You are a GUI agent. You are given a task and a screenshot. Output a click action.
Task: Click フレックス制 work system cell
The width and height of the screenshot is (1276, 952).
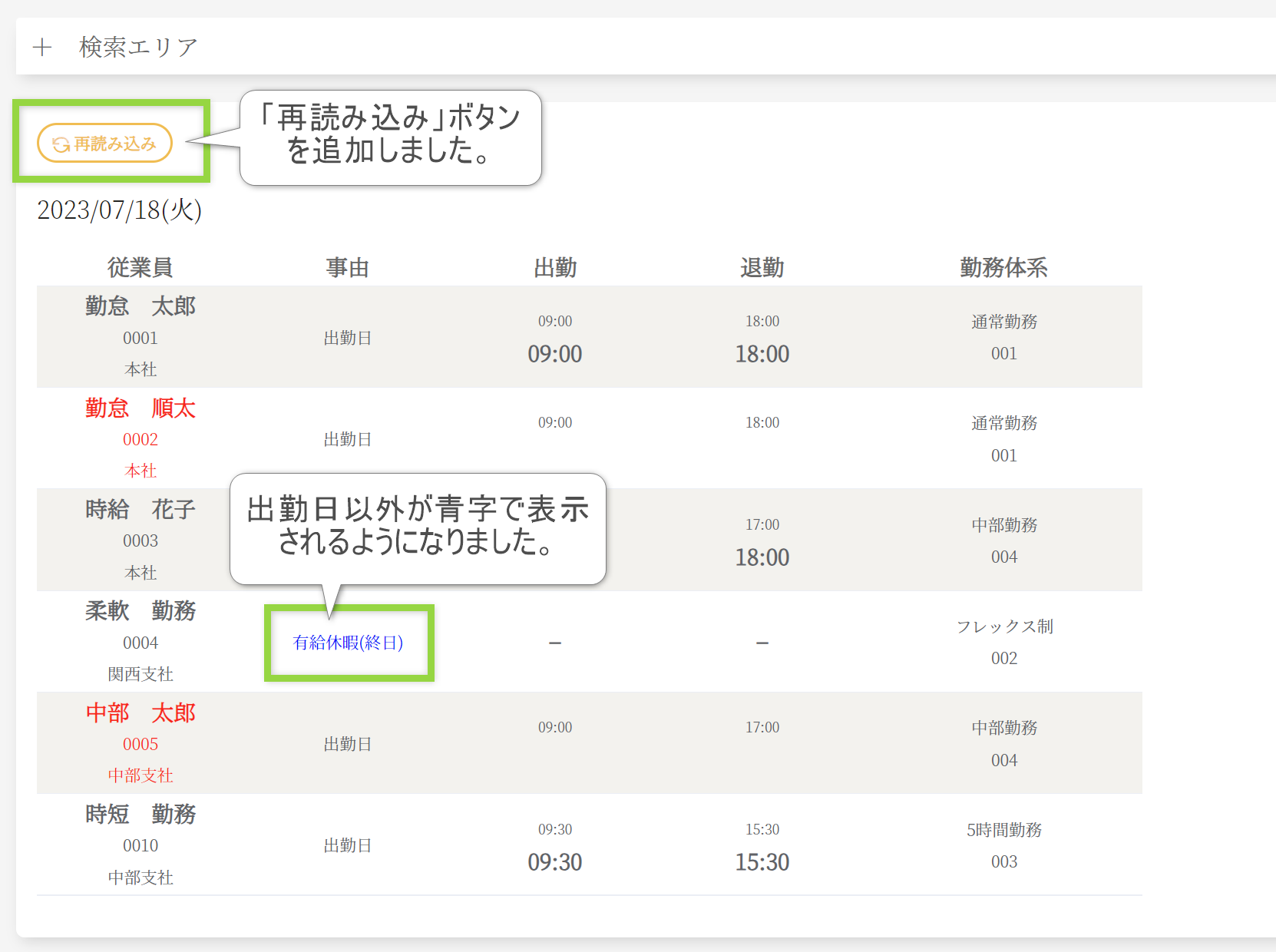[1004, 626]
